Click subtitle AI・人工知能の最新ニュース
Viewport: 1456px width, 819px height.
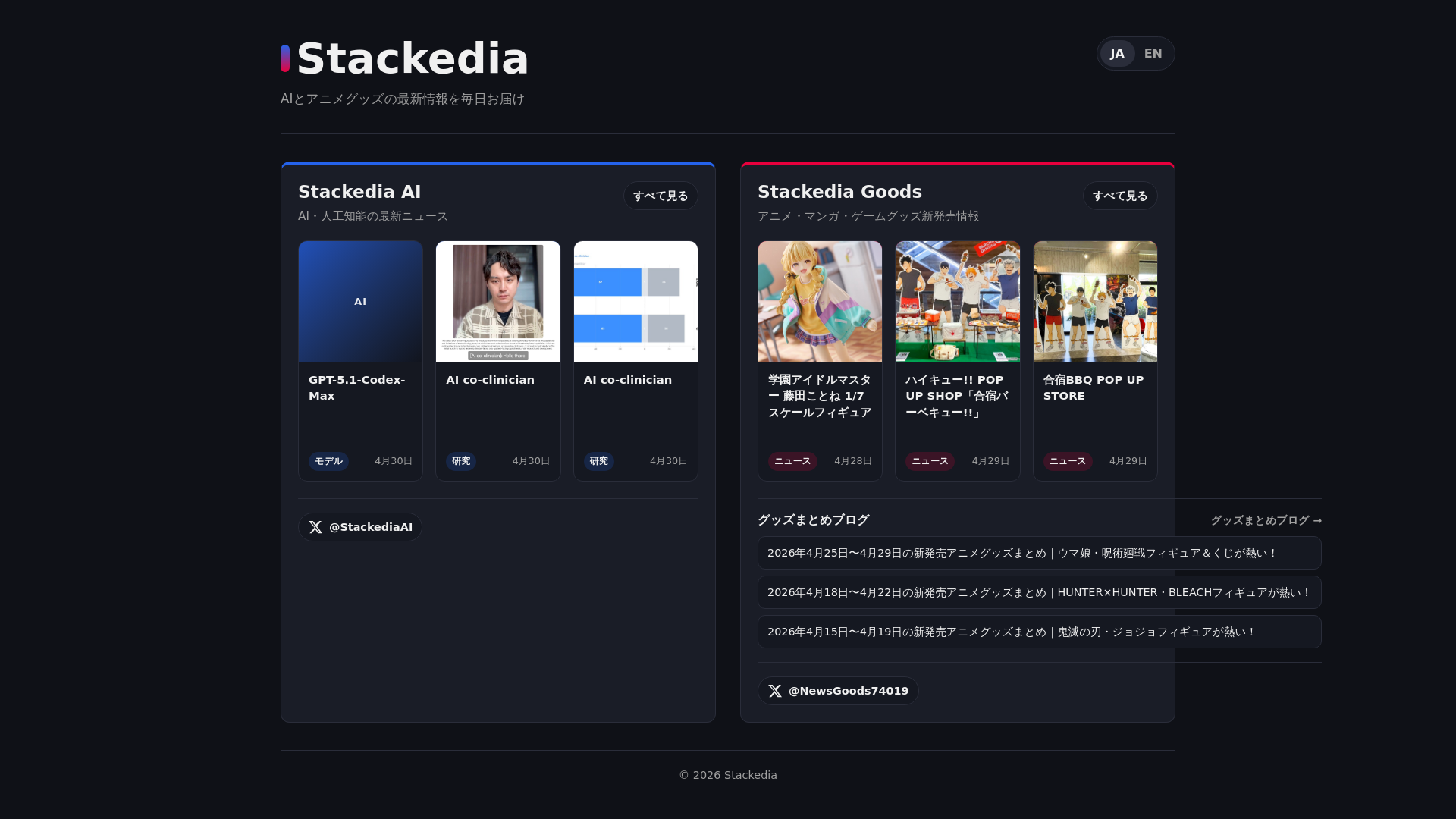(x=373, y=216)
